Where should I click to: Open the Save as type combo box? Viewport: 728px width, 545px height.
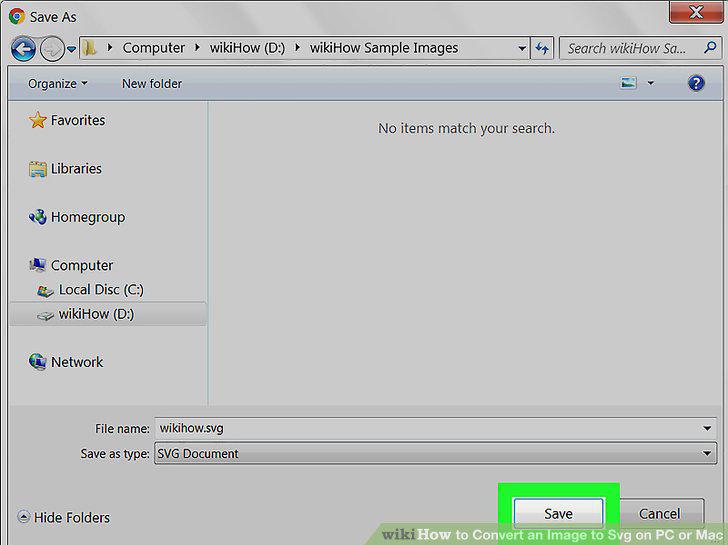(x=436, y=454)
